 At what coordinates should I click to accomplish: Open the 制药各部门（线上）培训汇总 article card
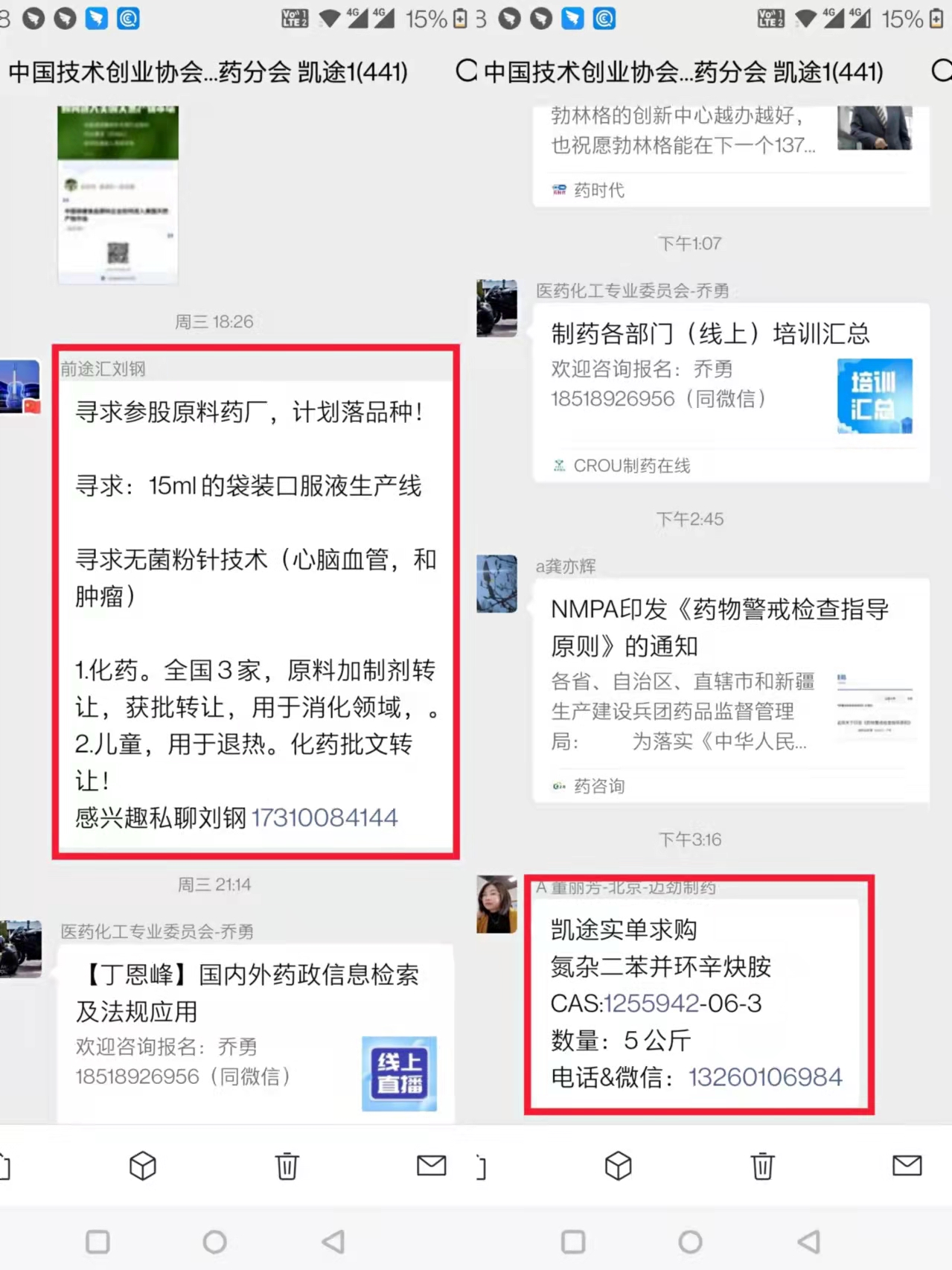pyautogui.click(x=732, y=393)
